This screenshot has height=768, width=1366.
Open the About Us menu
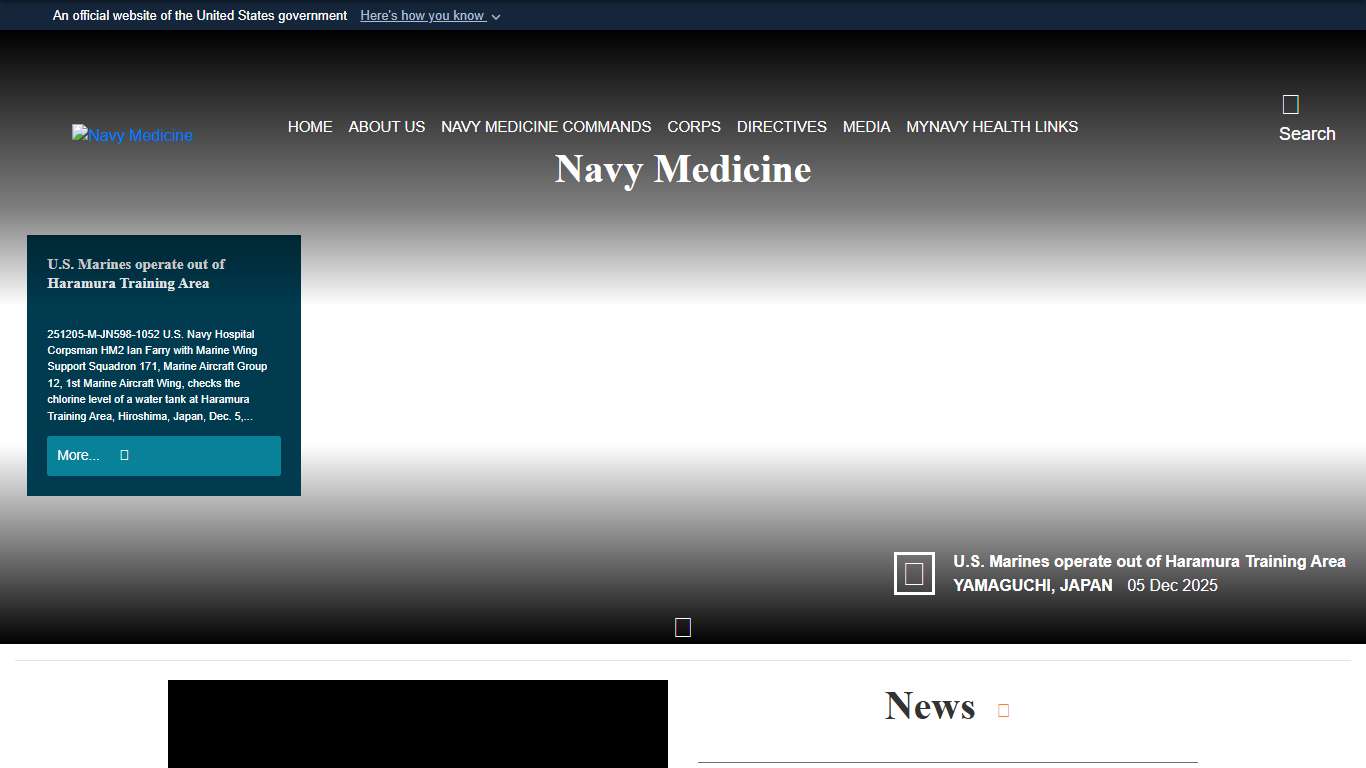coord(386,127)
